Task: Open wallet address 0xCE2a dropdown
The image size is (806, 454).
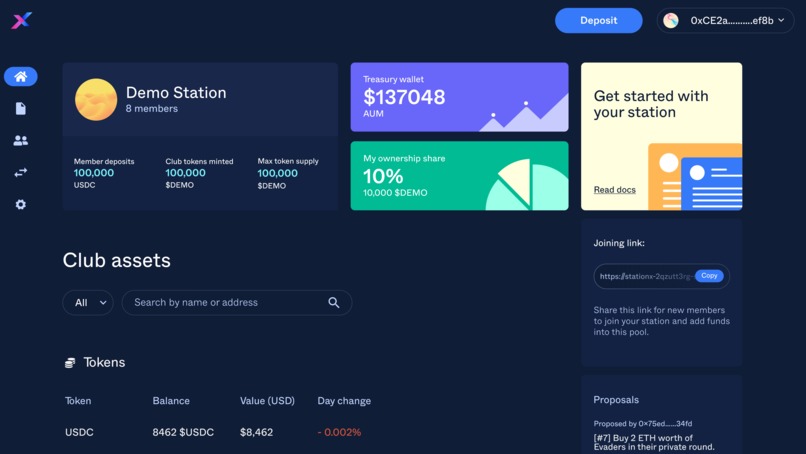Action: (725, 21)
